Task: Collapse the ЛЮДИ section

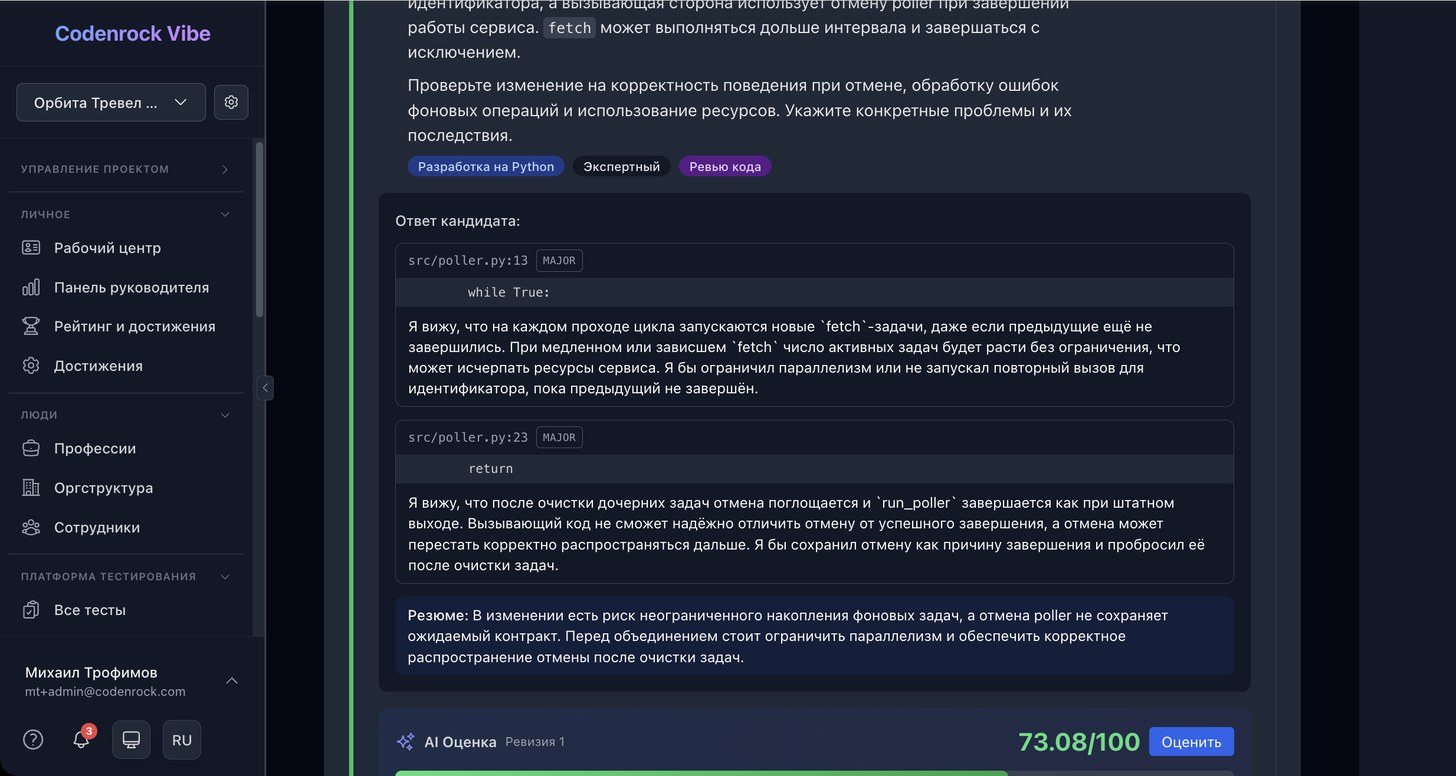Action: (x=126, y=415)
